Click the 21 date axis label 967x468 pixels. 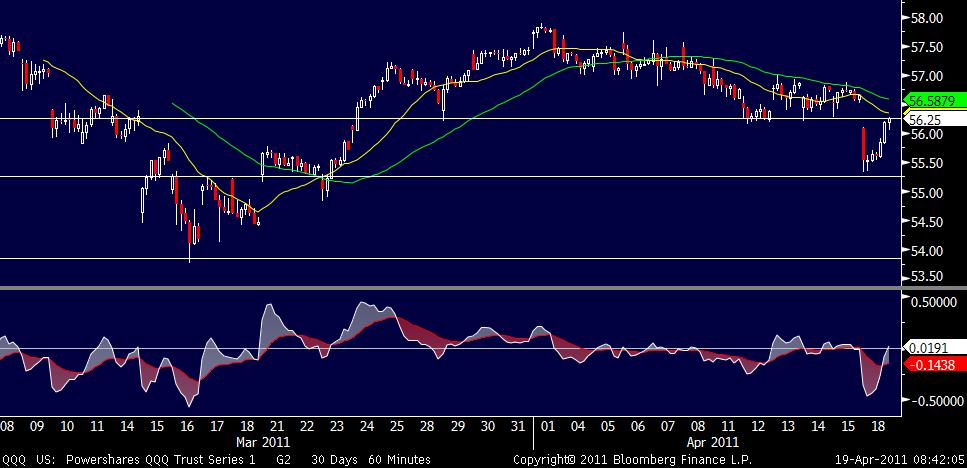point(277,426)
